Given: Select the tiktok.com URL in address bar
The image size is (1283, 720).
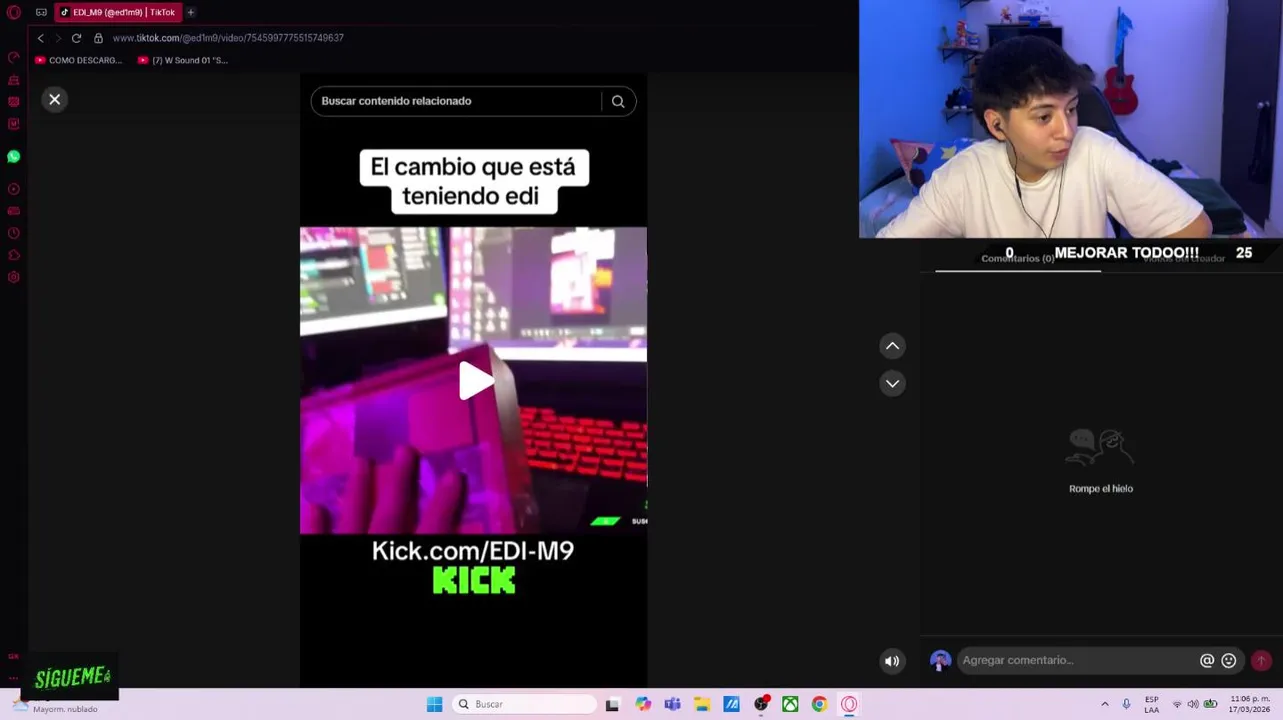Looking at the screenshot, I should [x=228, y=38].
